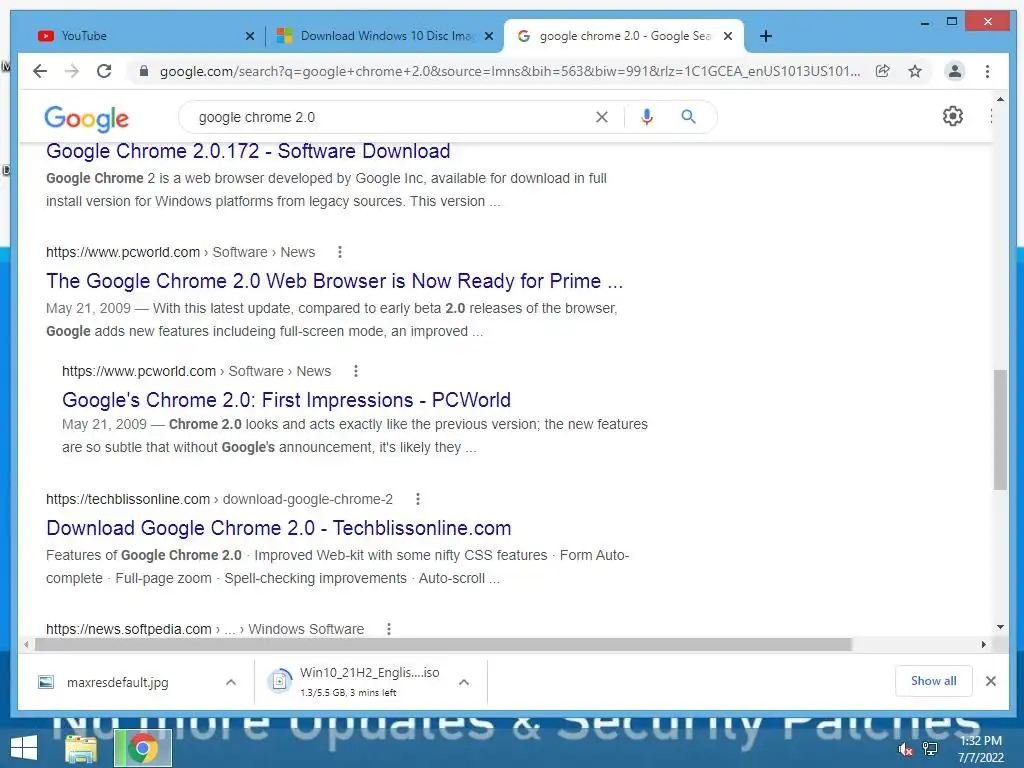Image resolution: width=1024 pixels, height=768 pixels.
Task: Click the horizontal scrollbar thumb
Action: coord(443,645)
